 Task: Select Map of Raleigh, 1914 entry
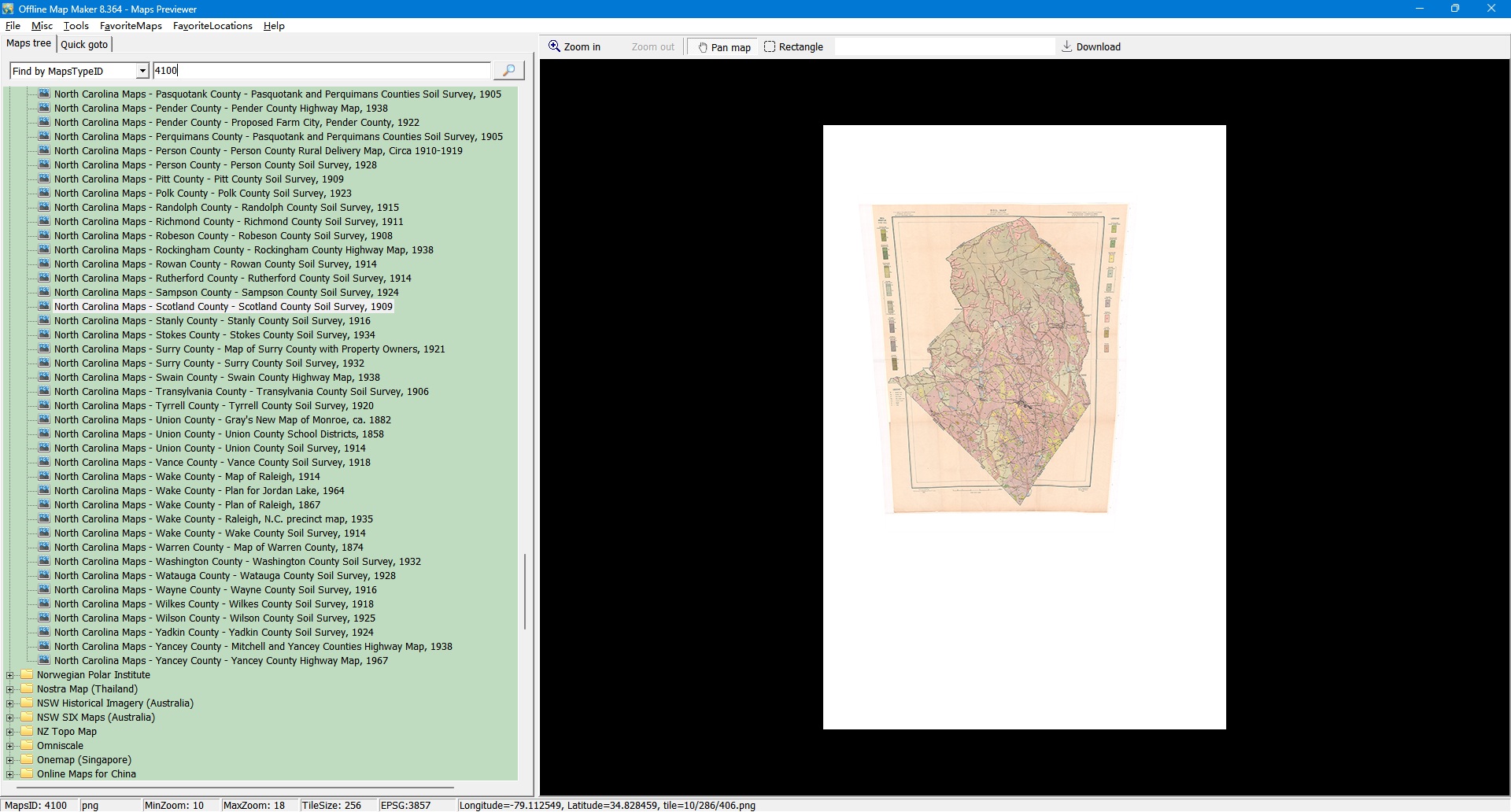tap(187, 477)
